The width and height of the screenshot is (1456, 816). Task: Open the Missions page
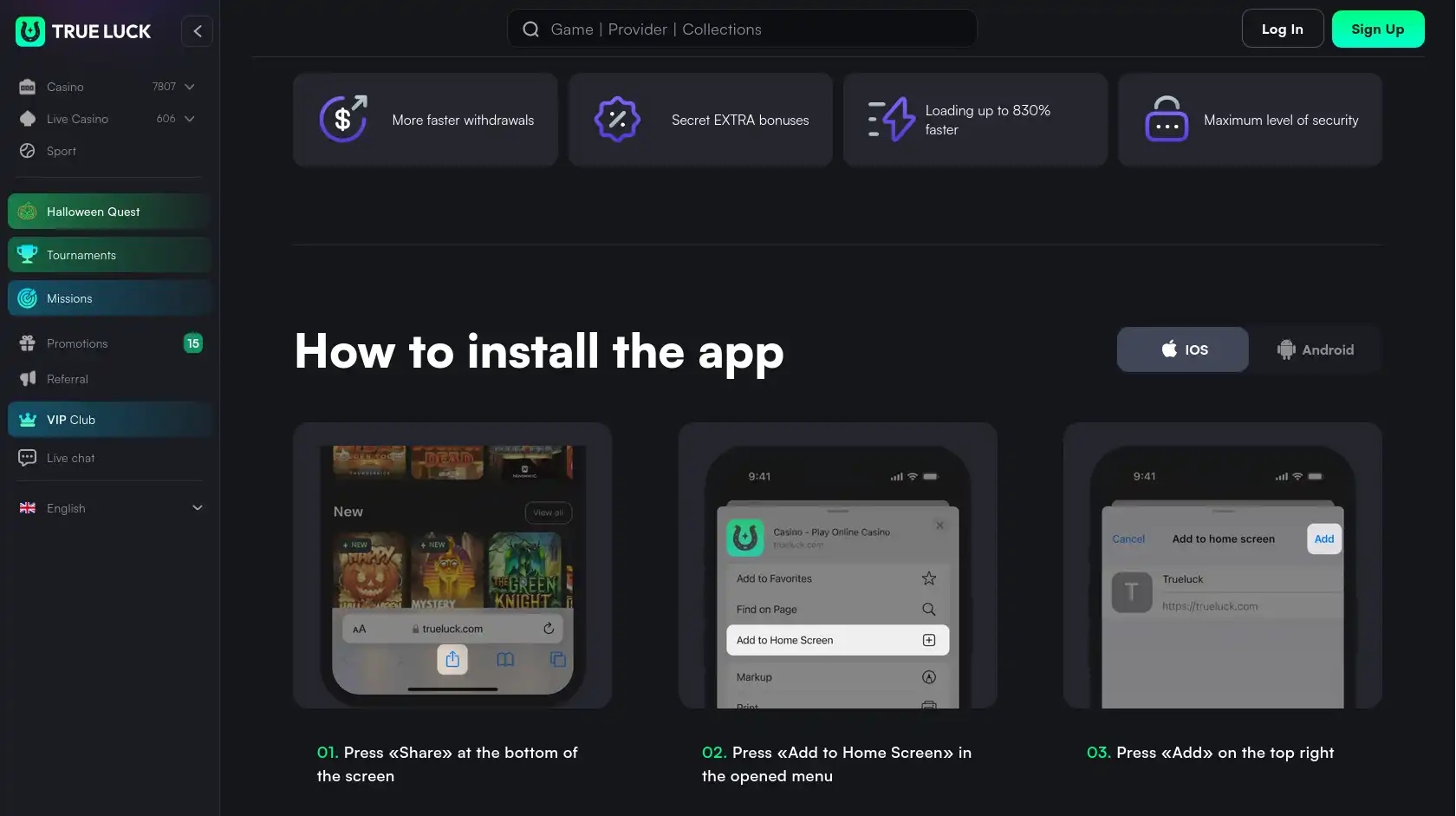tap(109, 298)
